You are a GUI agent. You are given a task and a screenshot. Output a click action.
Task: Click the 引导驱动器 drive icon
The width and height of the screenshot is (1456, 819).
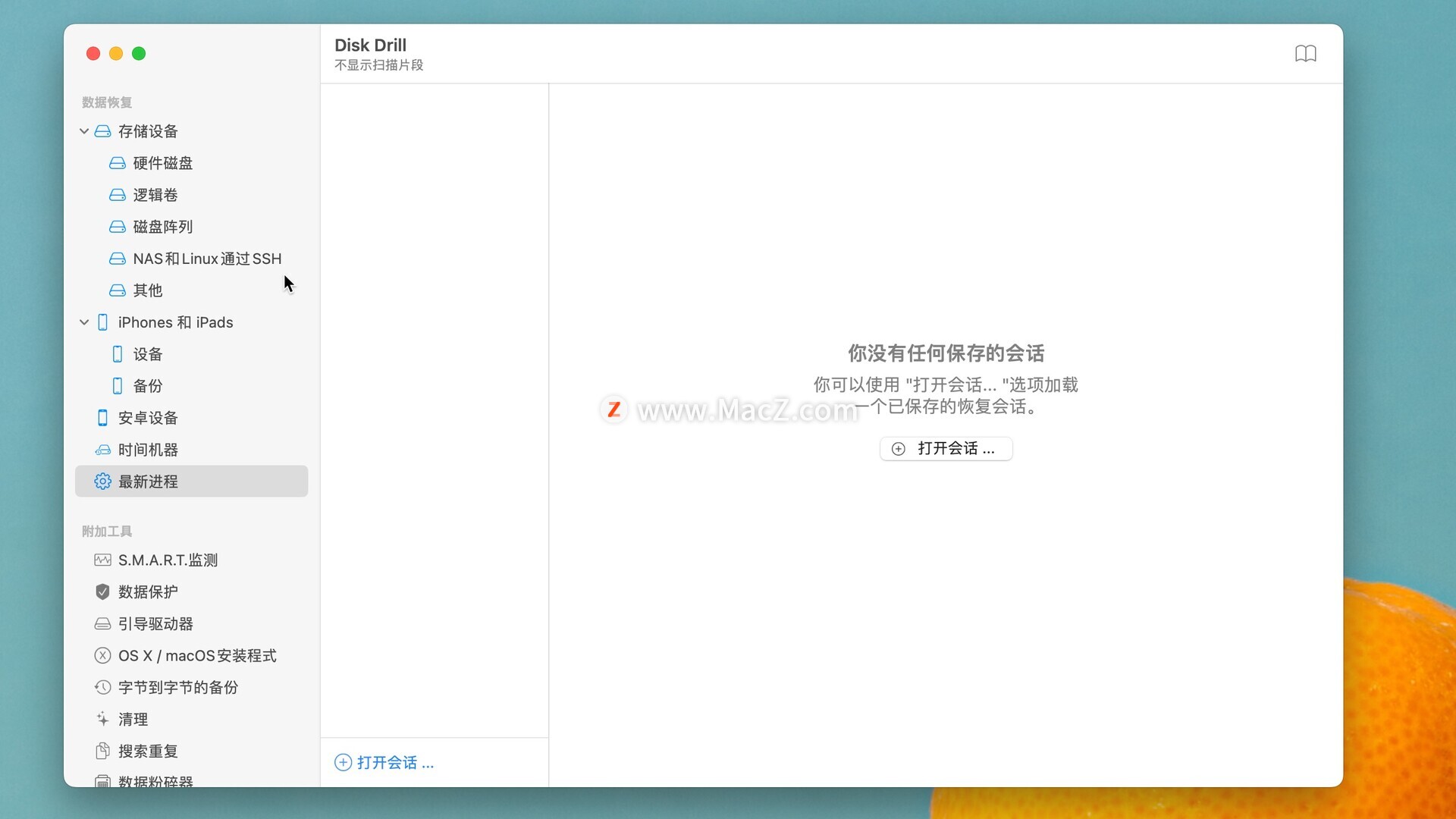(x=102, y=624)
